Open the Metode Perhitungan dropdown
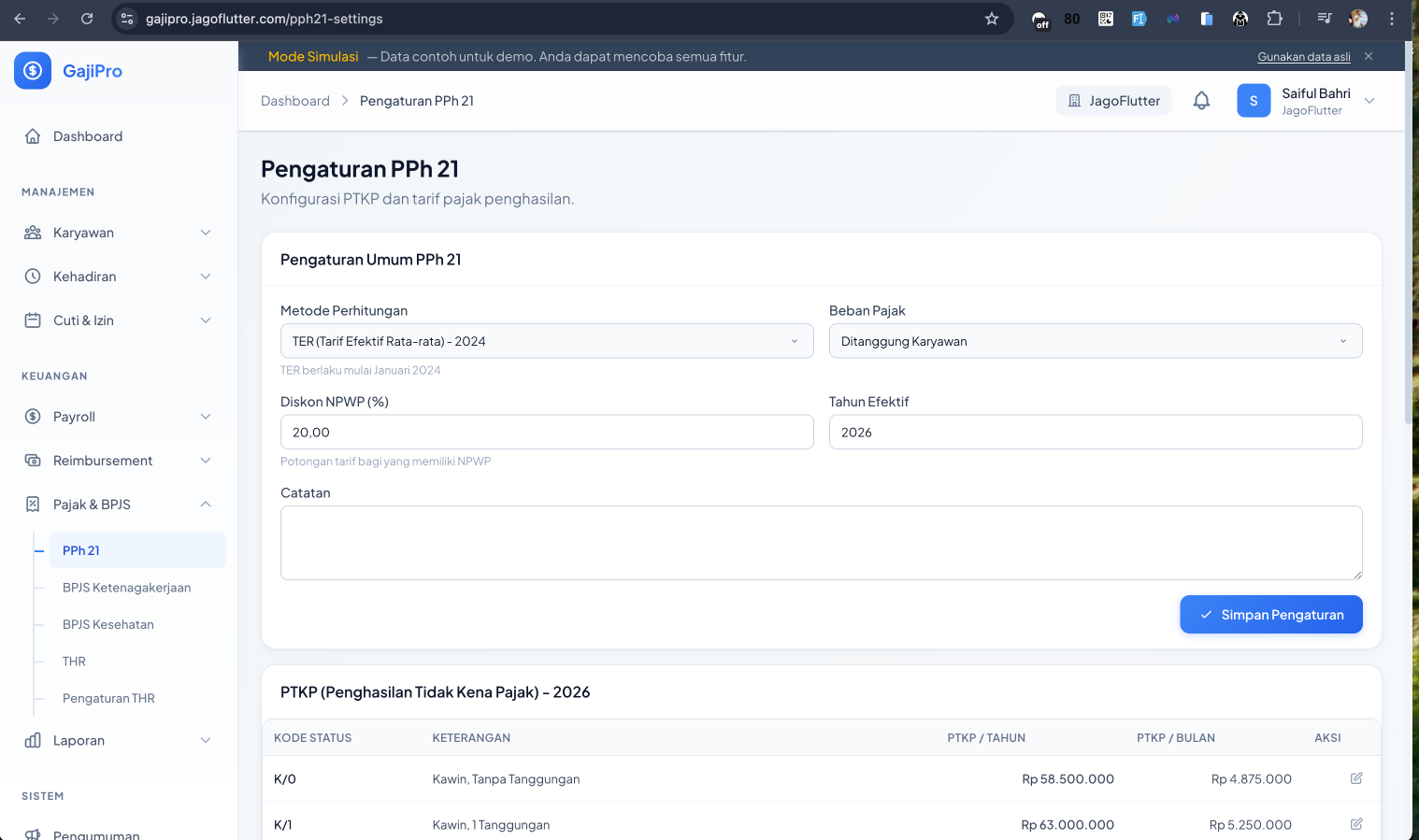Screen dimensions: 1419x840 [547, 341]
